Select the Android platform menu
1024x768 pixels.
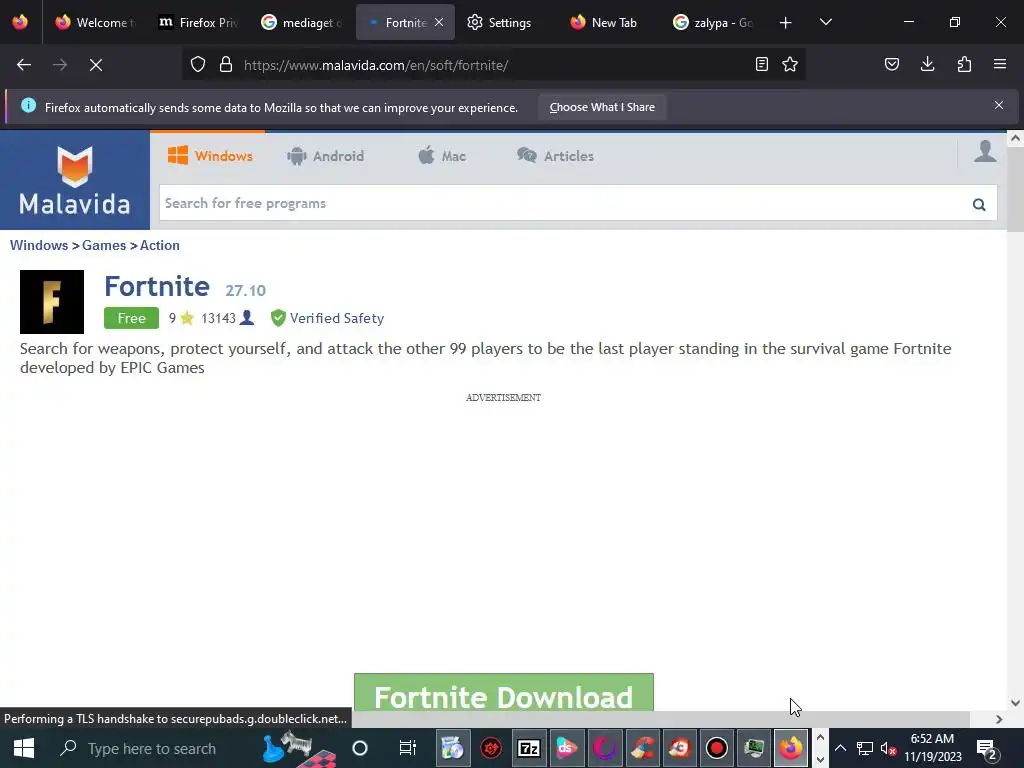click(325, 156)
